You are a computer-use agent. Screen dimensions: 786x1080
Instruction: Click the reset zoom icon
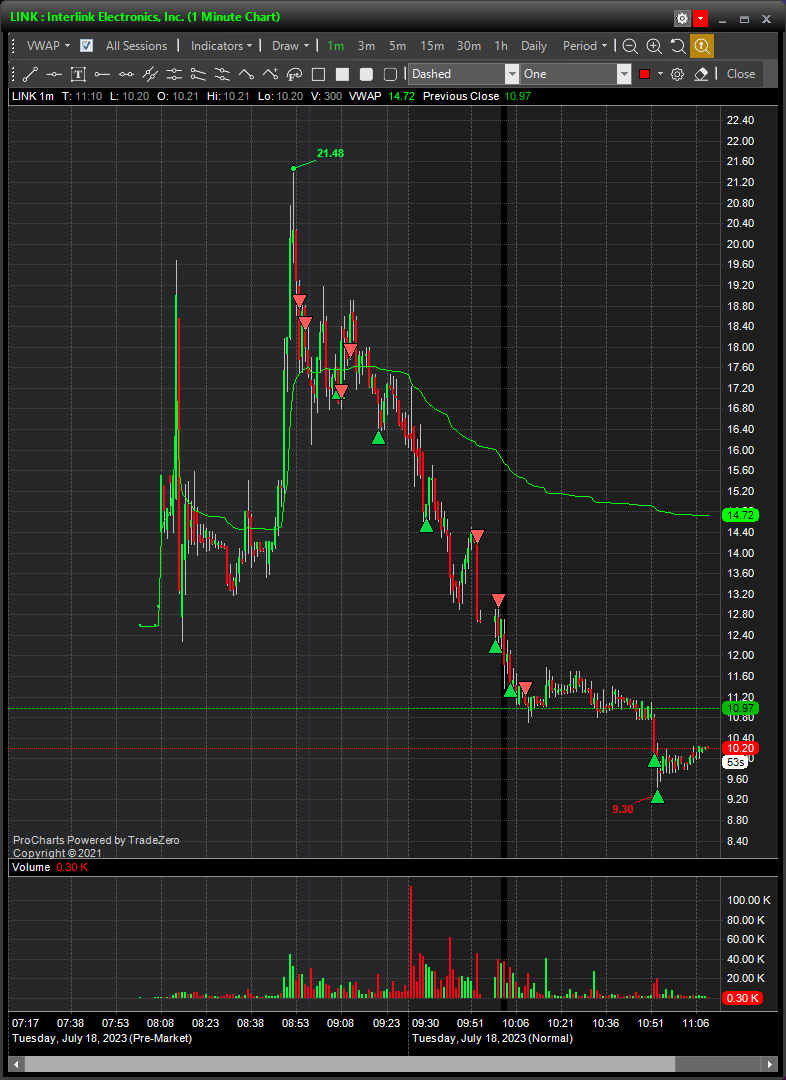tap(678, 46)
